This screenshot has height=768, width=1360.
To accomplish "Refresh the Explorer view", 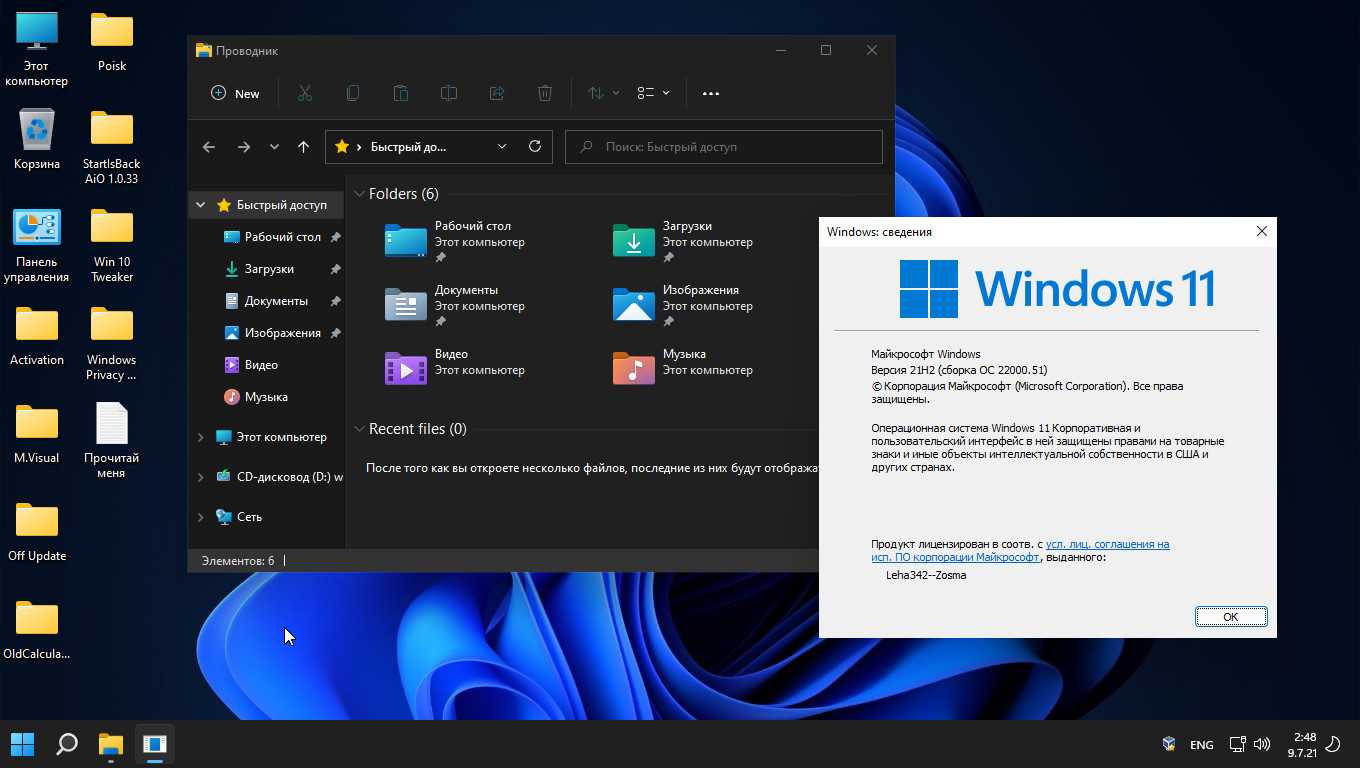I will tap(535, 147).
